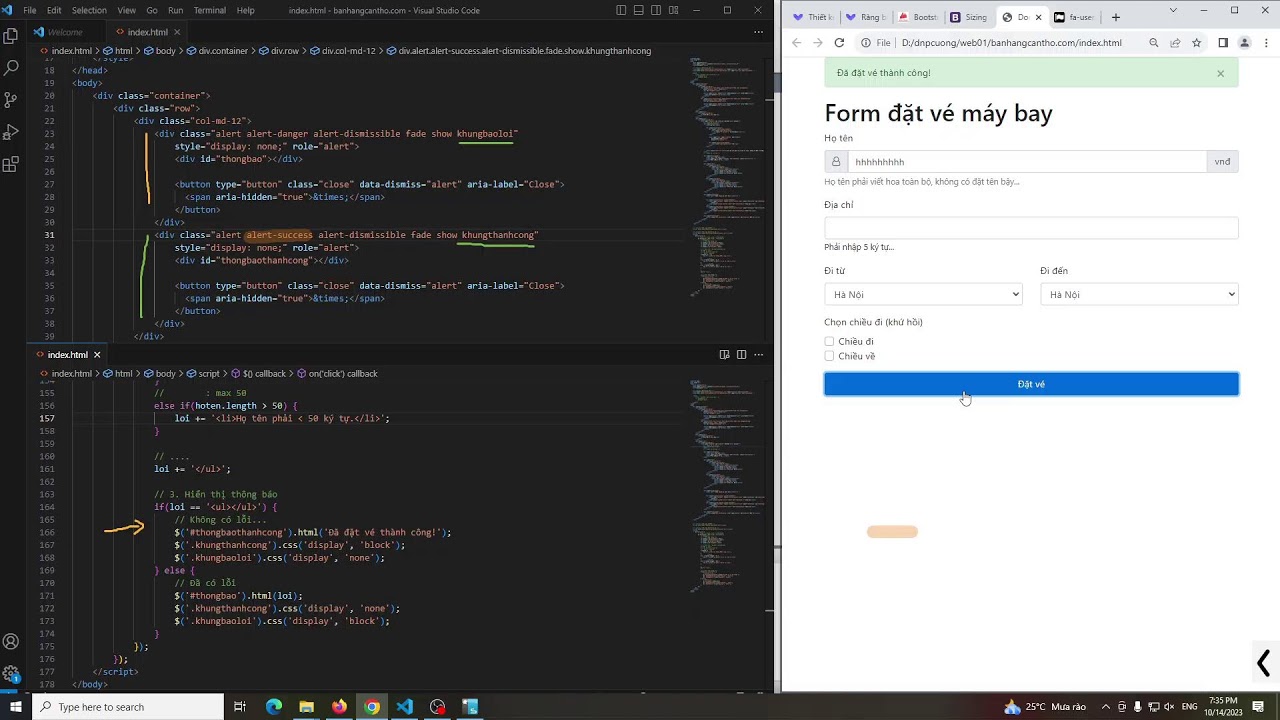The image size is (1280, 720).
Task: Open More Actions for lower editor group
Action: (x=758, y=354)
